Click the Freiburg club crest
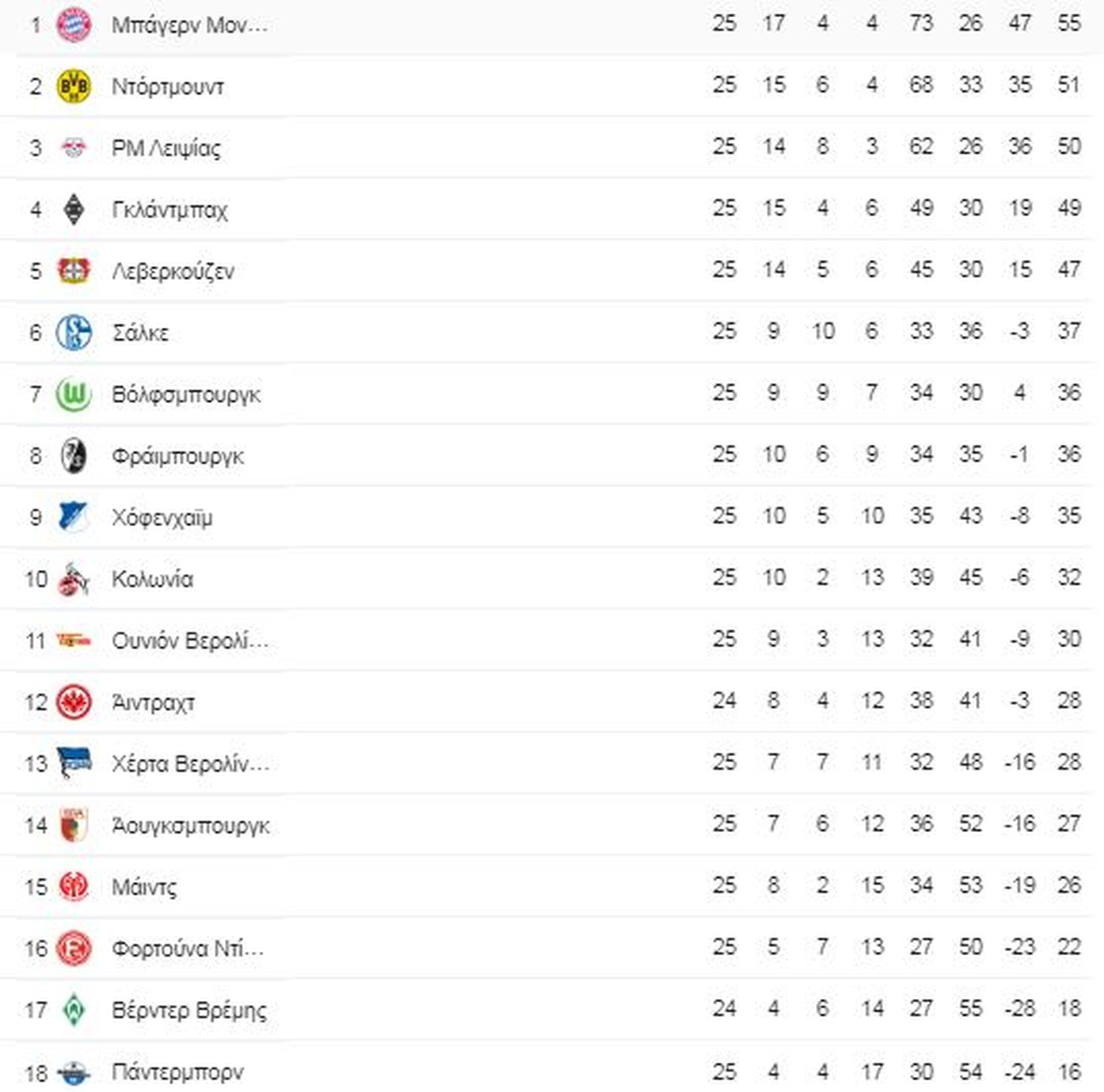 [x=74, y=456]
